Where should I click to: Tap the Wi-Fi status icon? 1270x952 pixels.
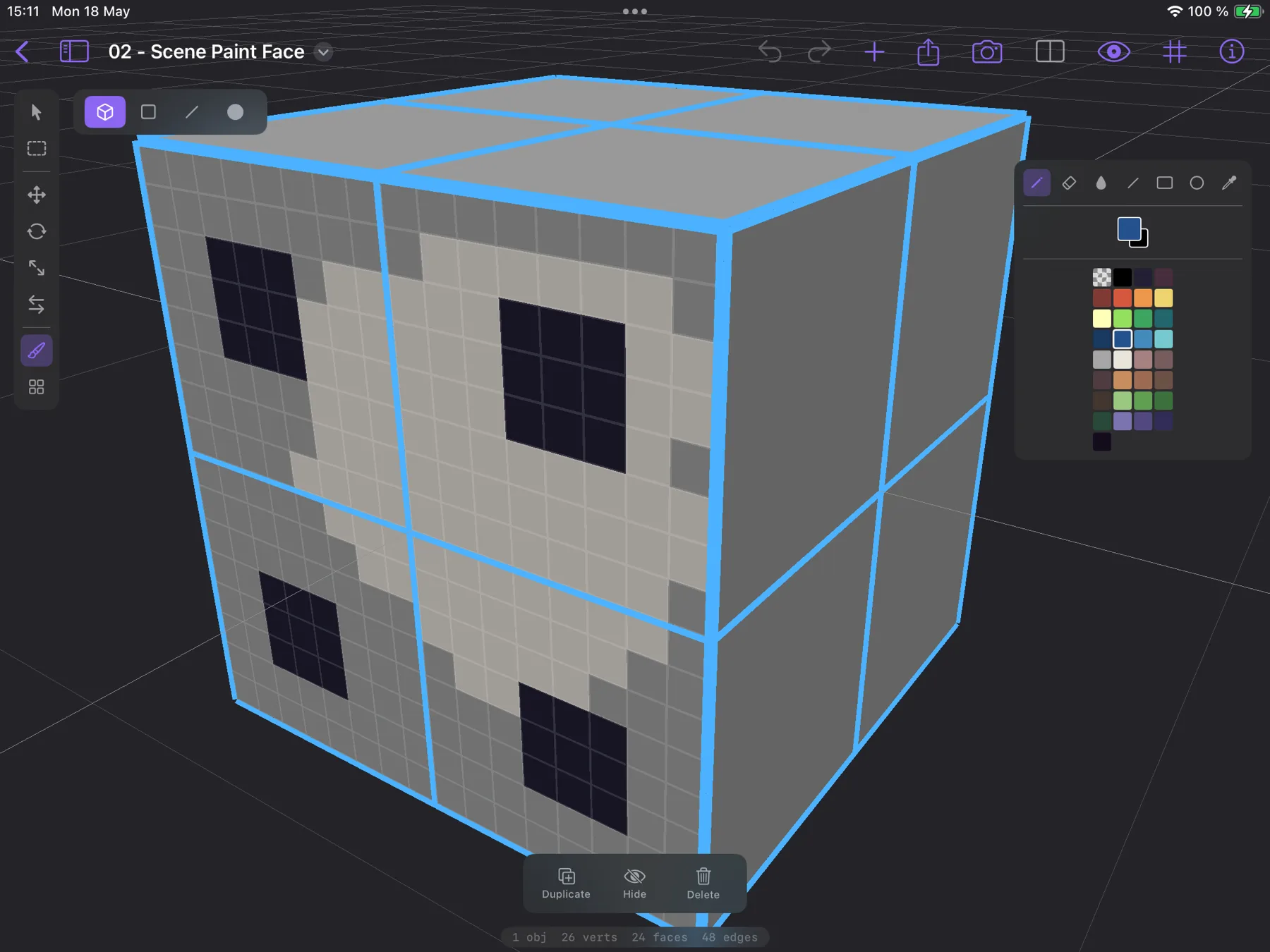(x=1175, y=11)
